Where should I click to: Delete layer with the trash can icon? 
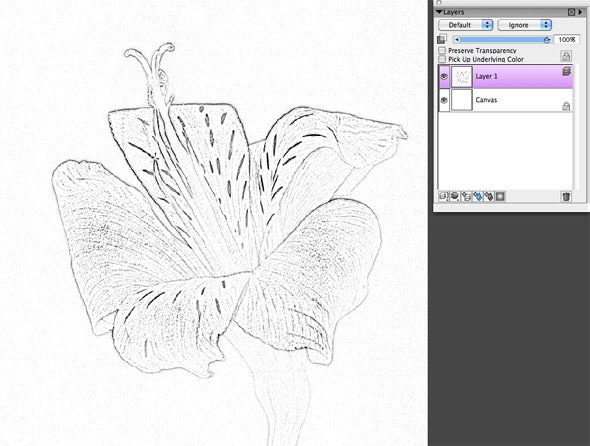click(x=566, y=196)
